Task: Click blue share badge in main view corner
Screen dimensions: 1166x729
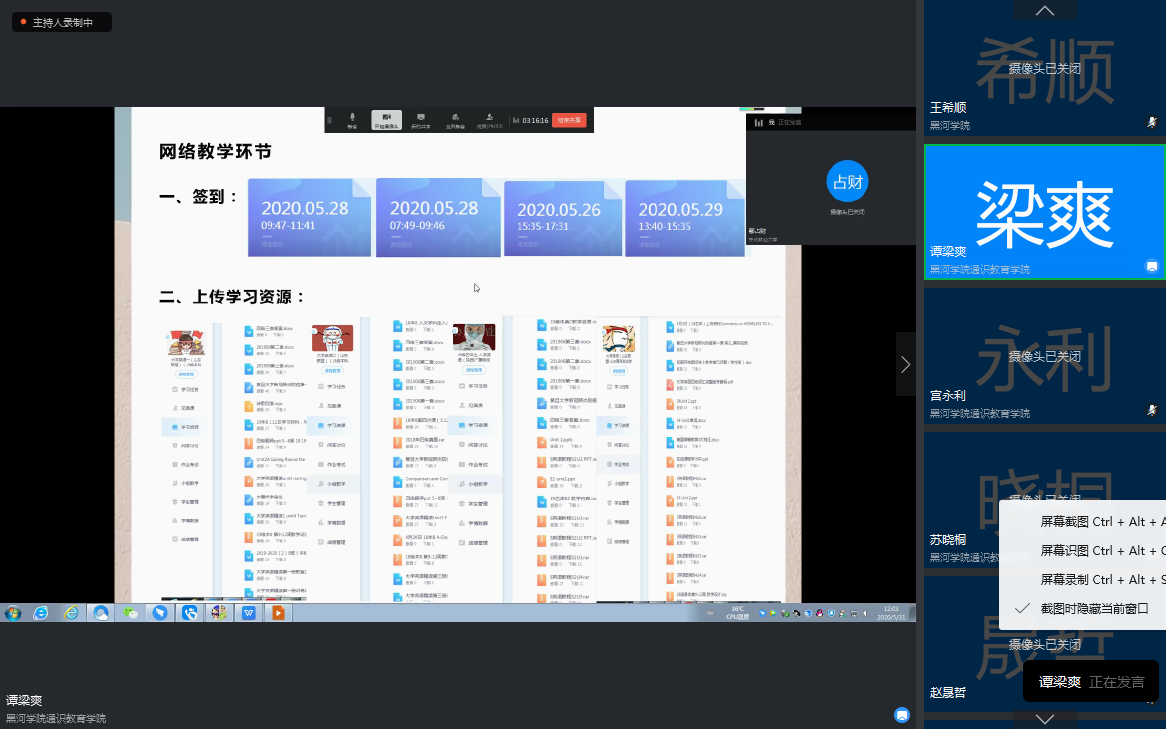Action: [902, 715]
